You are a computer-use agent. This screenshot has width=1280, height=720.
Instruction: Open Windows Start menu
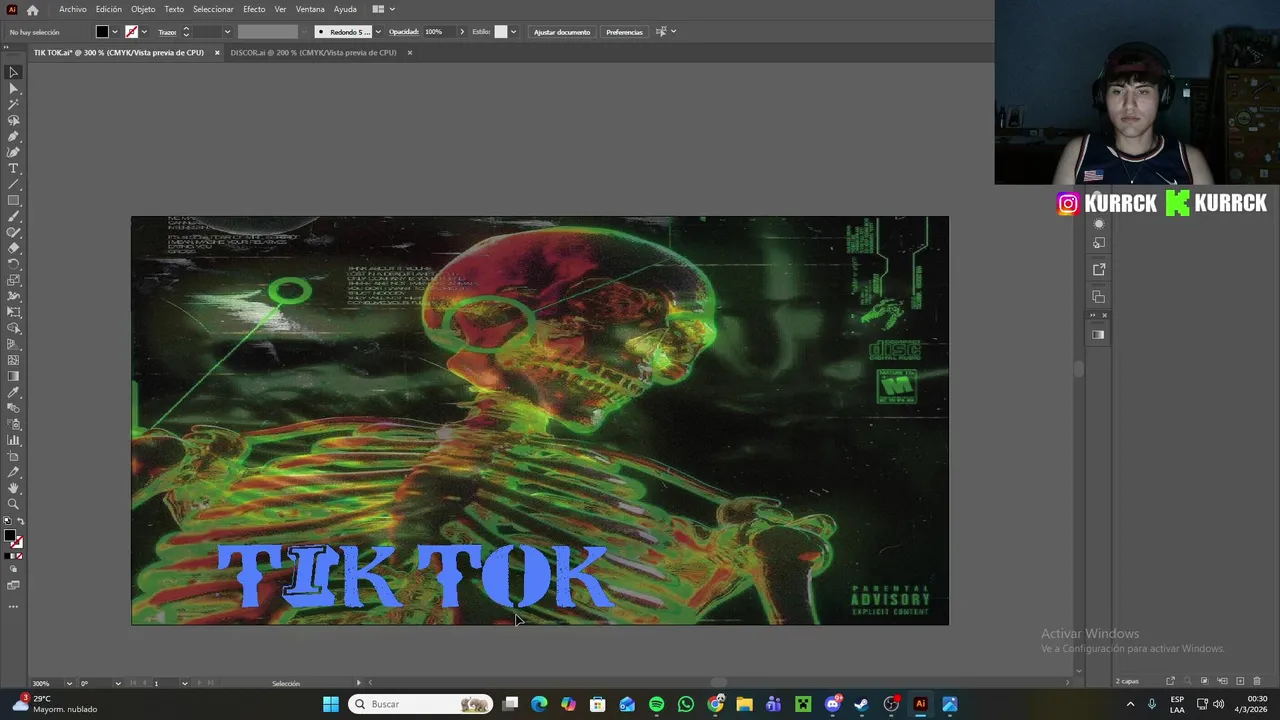click(331, 704)
